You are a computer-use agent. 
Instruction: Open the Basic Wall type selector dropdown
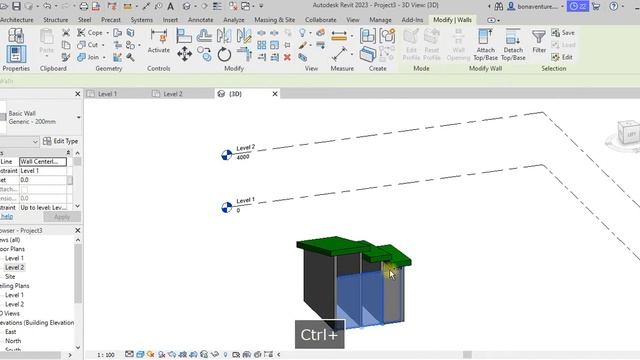pyautogui.click(x=78, y=118)
